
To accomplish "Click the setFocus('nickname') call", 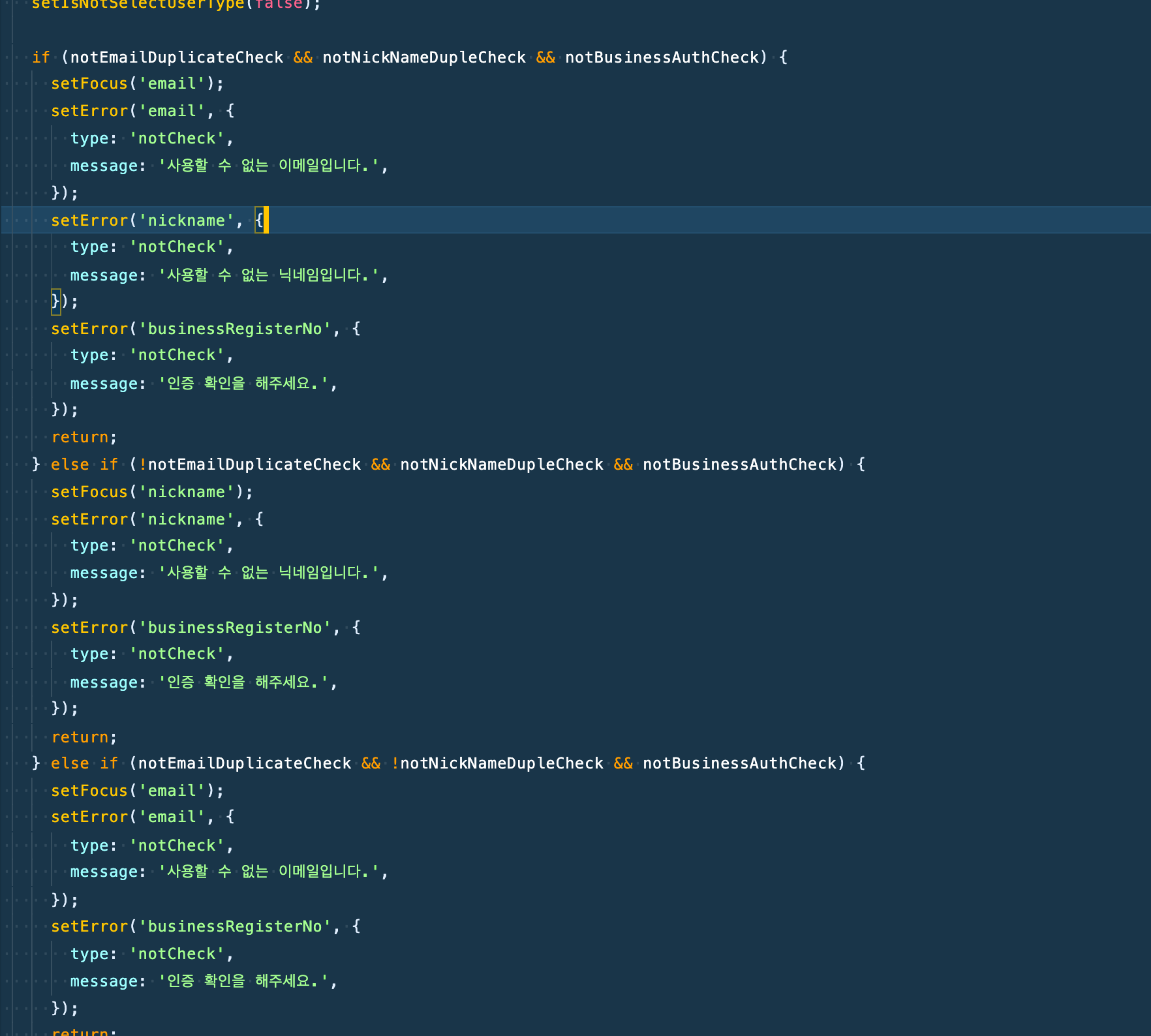I will [x=151, y=492].
